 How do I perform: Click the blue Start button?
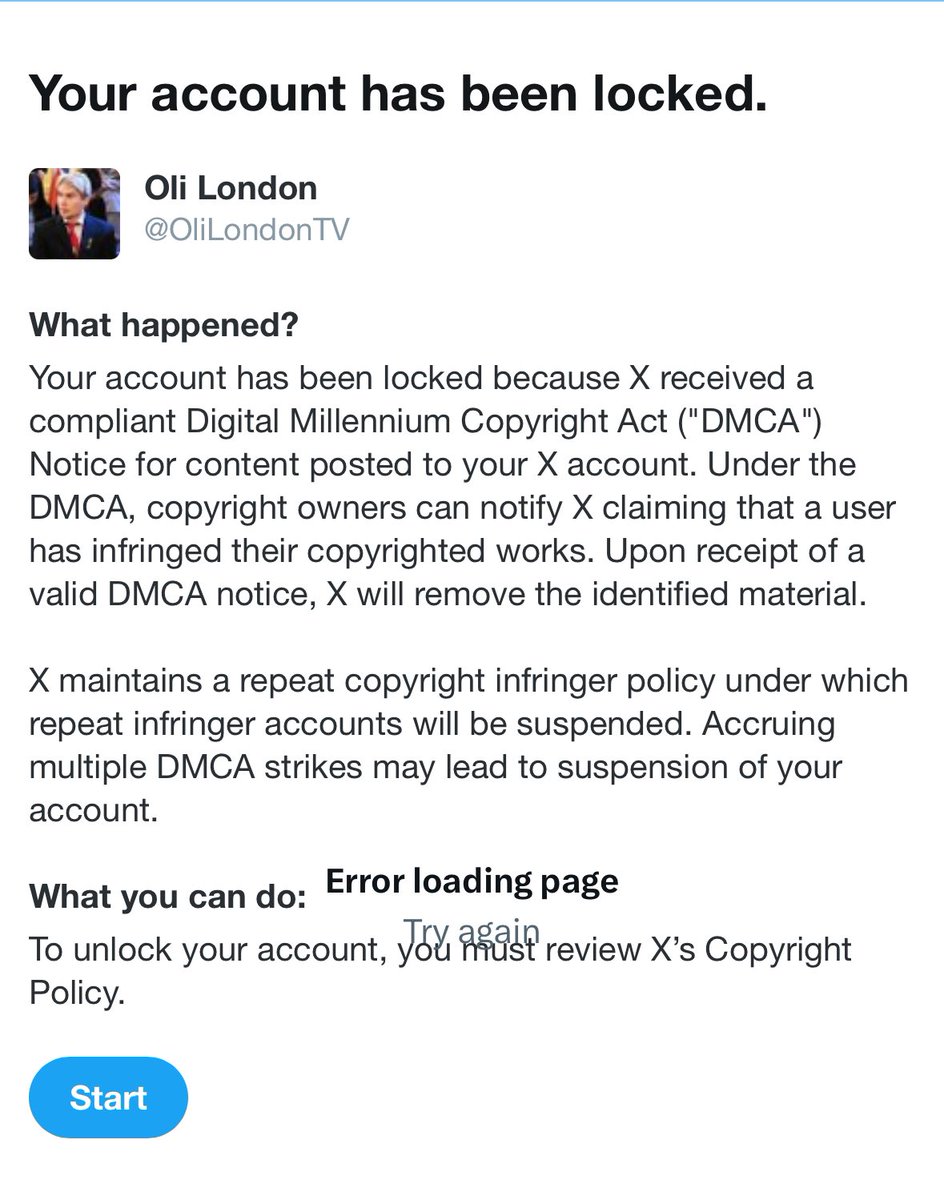[x=108, y=1097]
